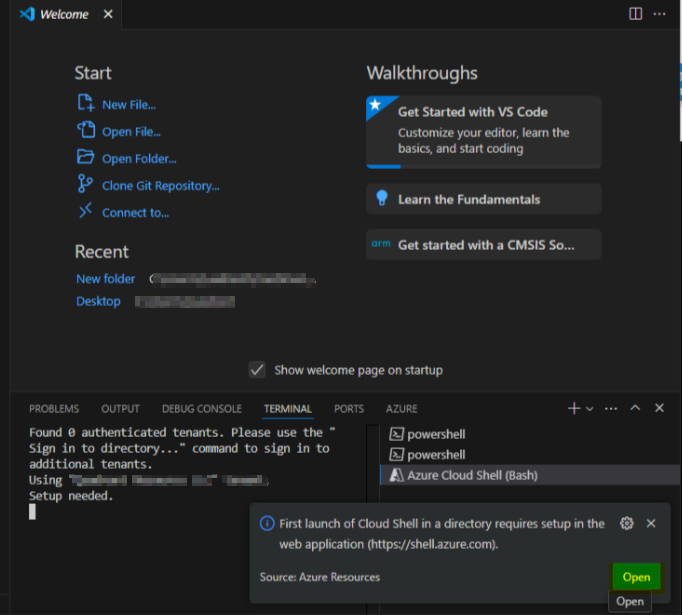Click the Open File icon
The image size is (682, 615).
(x=86, y=130)
